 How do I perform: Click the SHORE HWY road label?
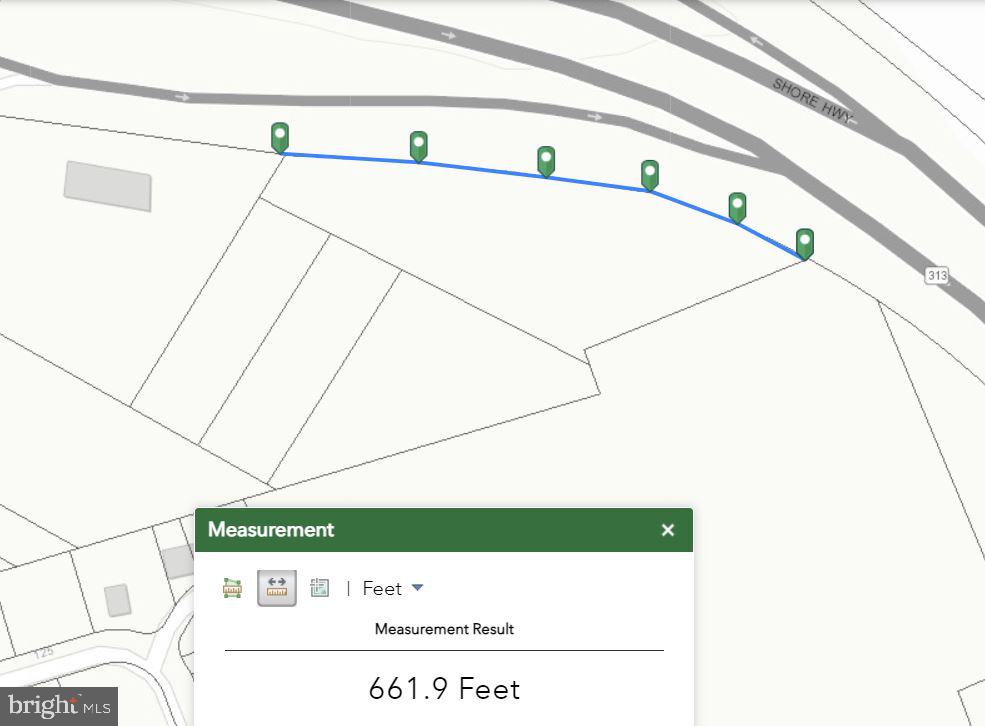coord(814,101)
